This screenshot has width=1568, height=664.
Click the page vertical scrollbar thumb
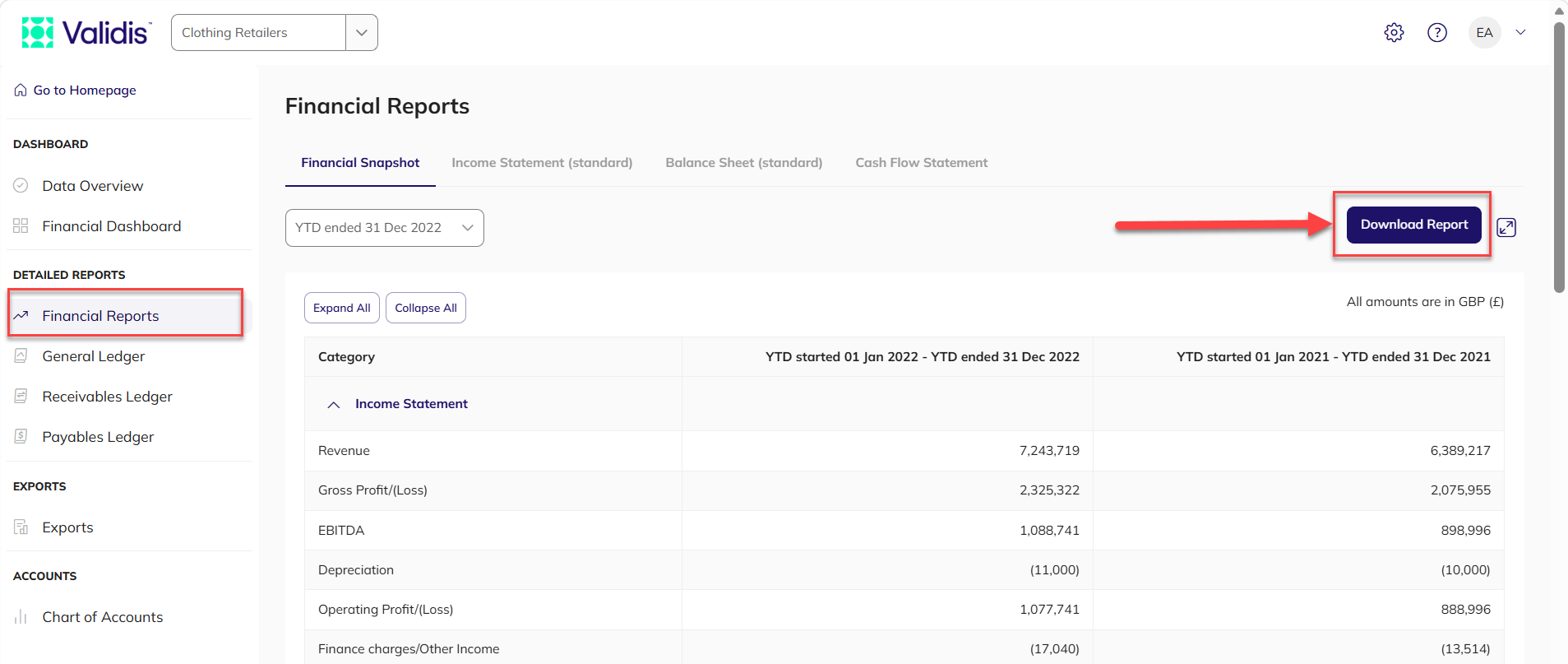tap(1559, 156)
